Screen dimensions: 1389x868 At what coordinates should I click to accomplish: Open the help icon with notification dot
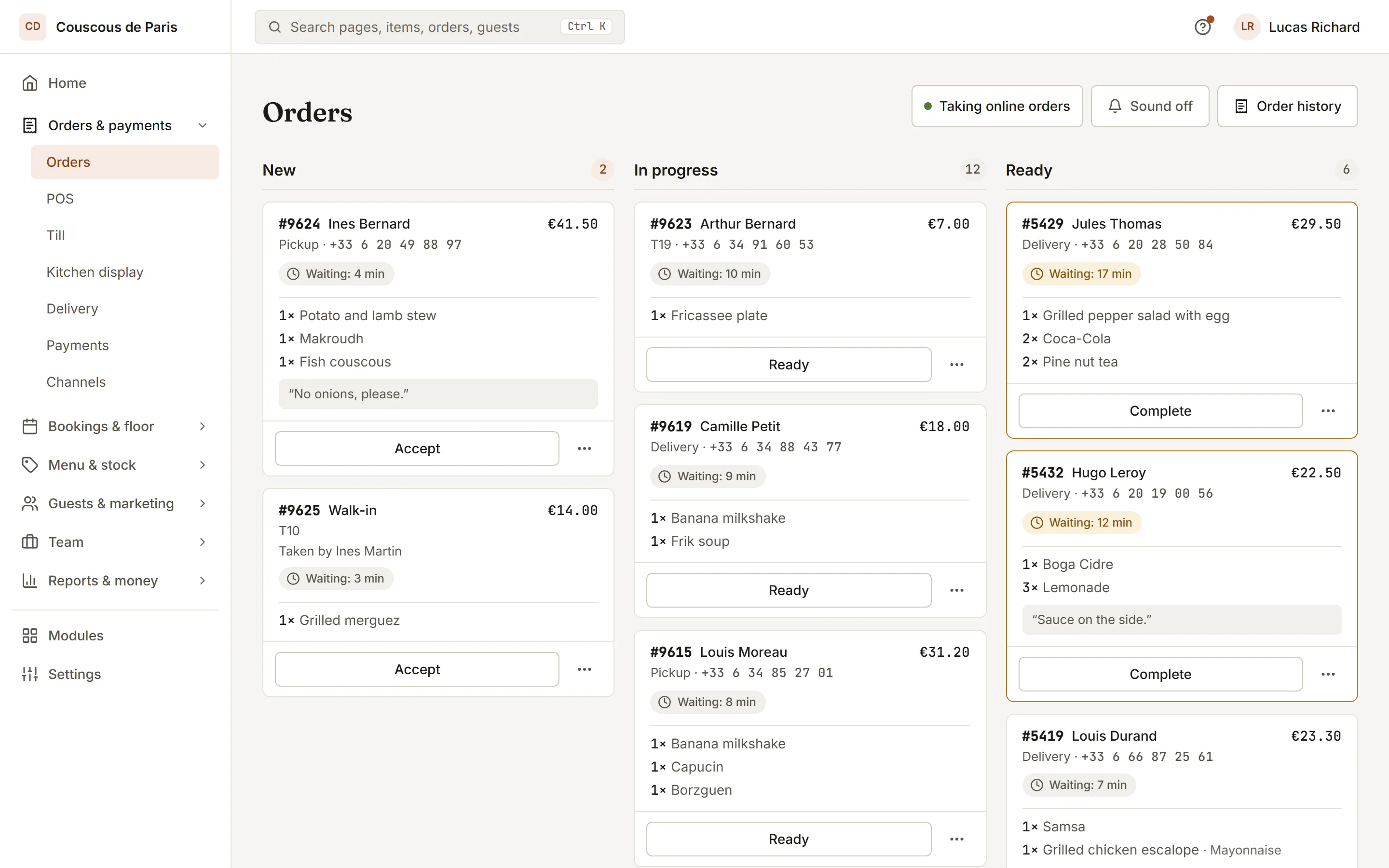pos(1202,27)
